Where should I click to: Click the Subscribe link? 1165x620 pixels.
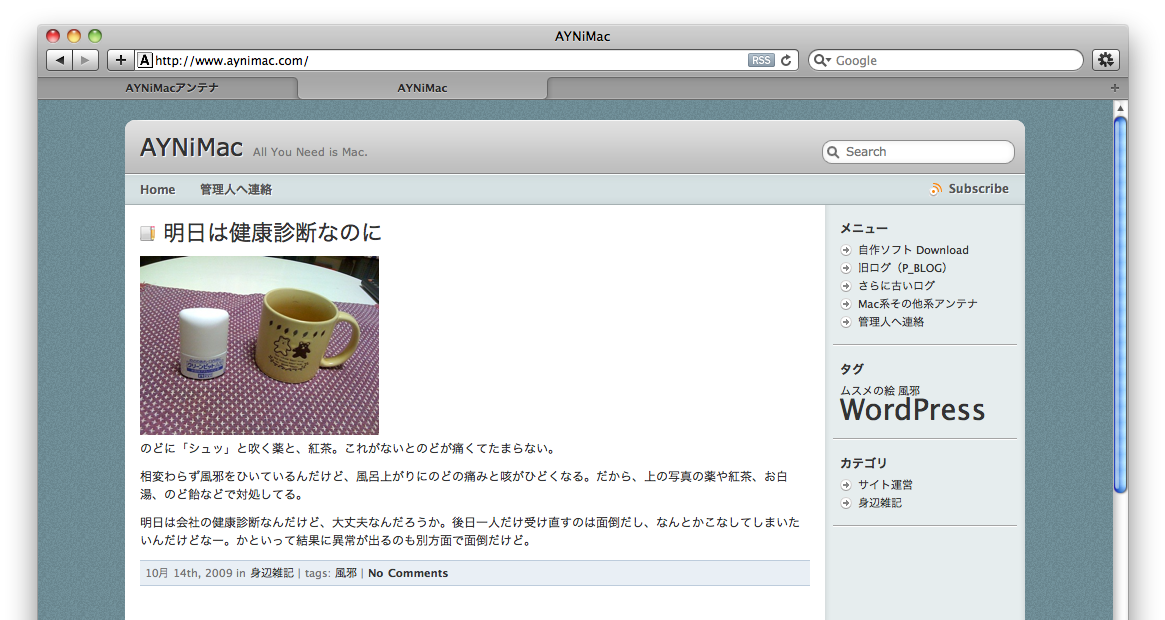[978, 189]
